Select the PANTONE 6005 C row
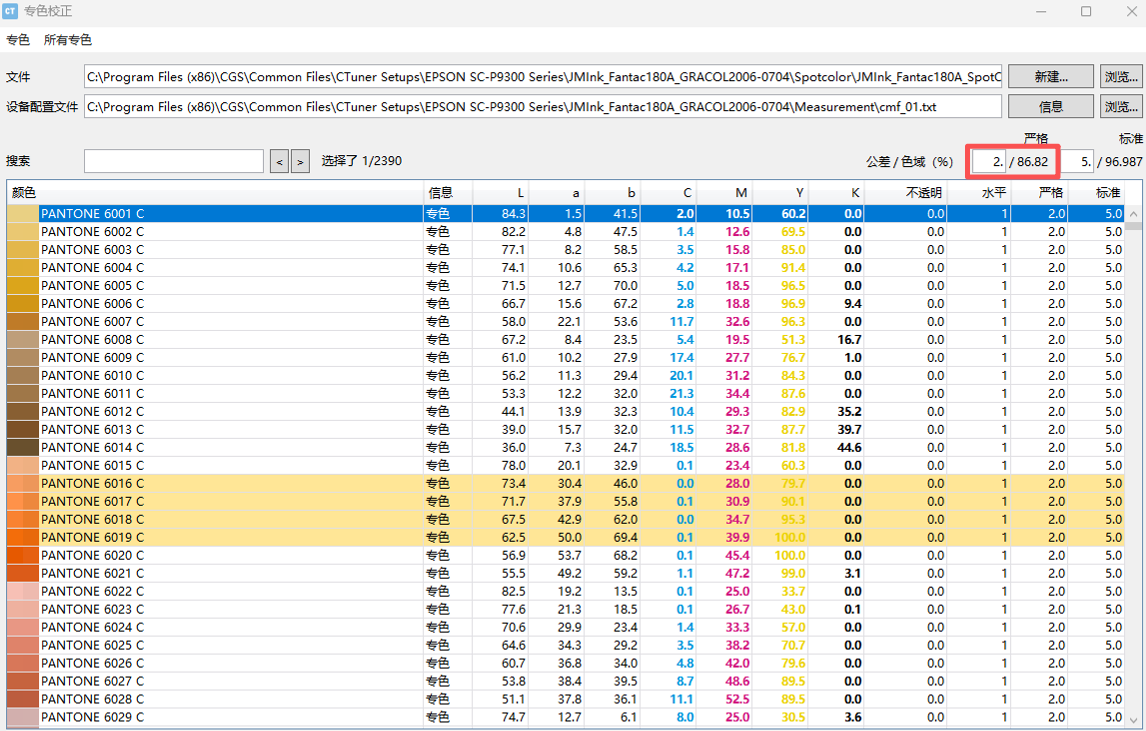This screenshot has height=731, width=1146. (x=565, y=285)
